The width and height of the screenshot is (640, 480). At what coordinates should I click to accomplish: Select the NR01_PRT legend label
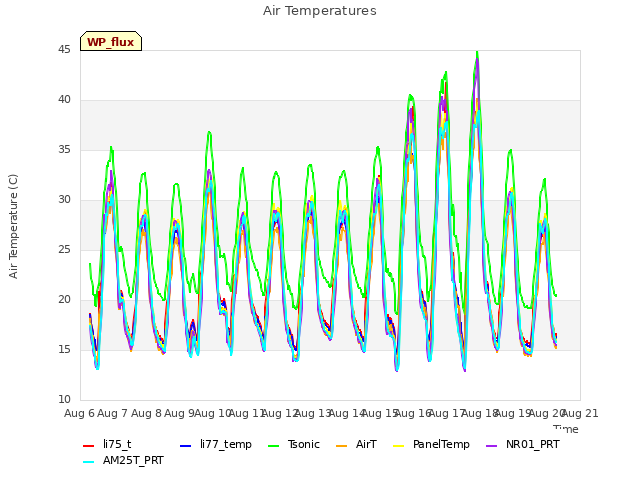click(x=533, y=444)
